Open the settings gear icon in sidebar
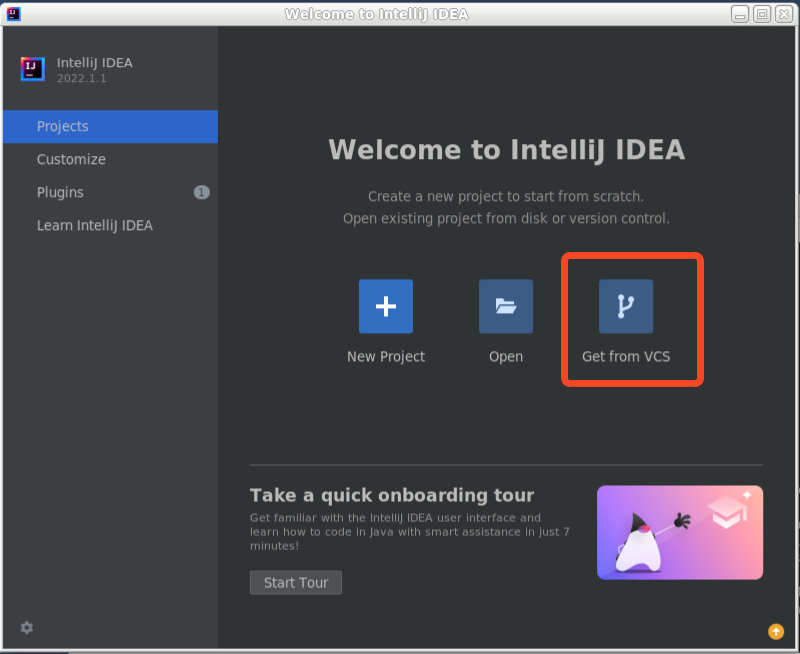 pyautogui.click(x=27, y=627)
